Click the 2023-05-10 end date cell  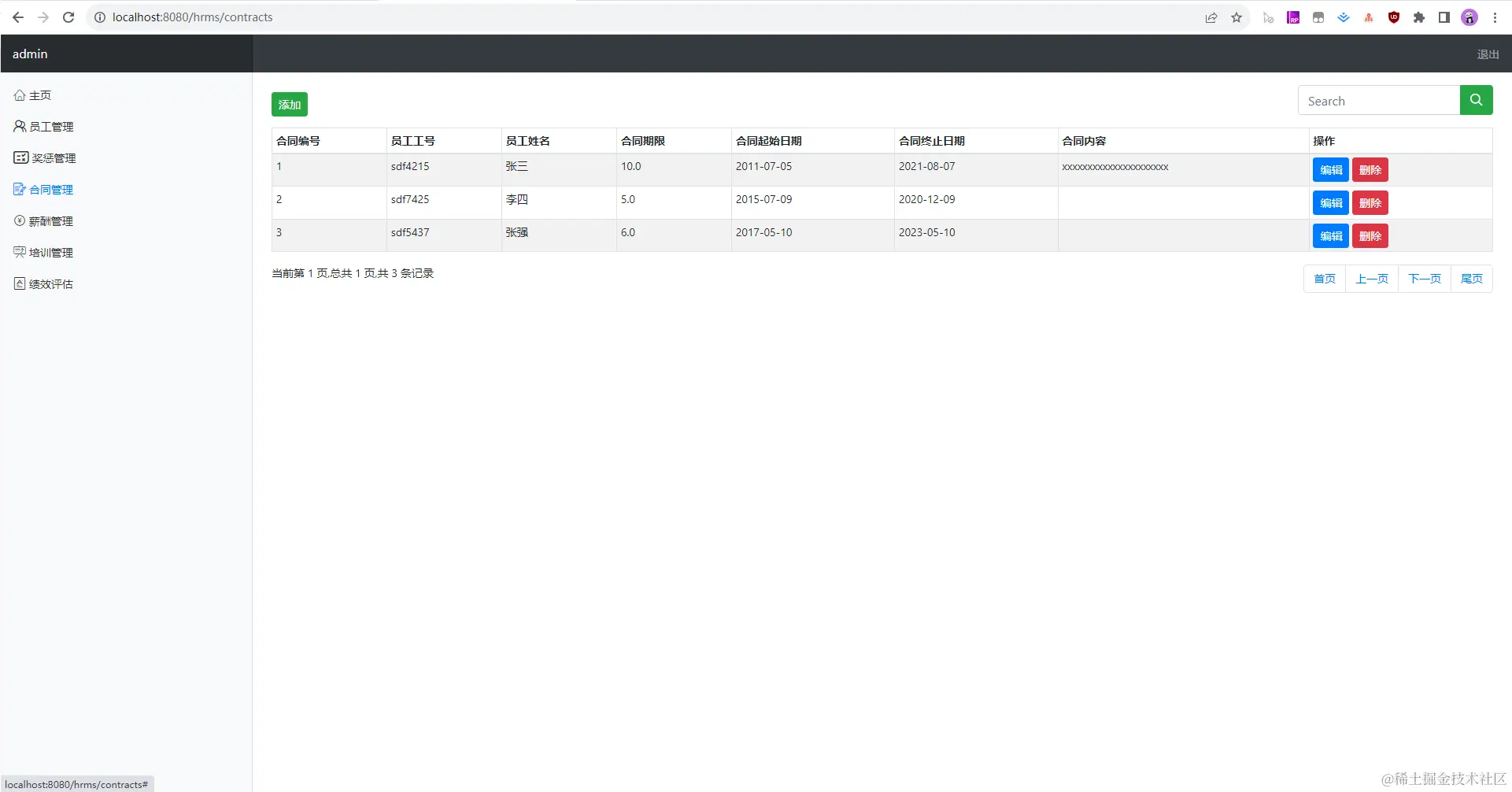(976, 236)
